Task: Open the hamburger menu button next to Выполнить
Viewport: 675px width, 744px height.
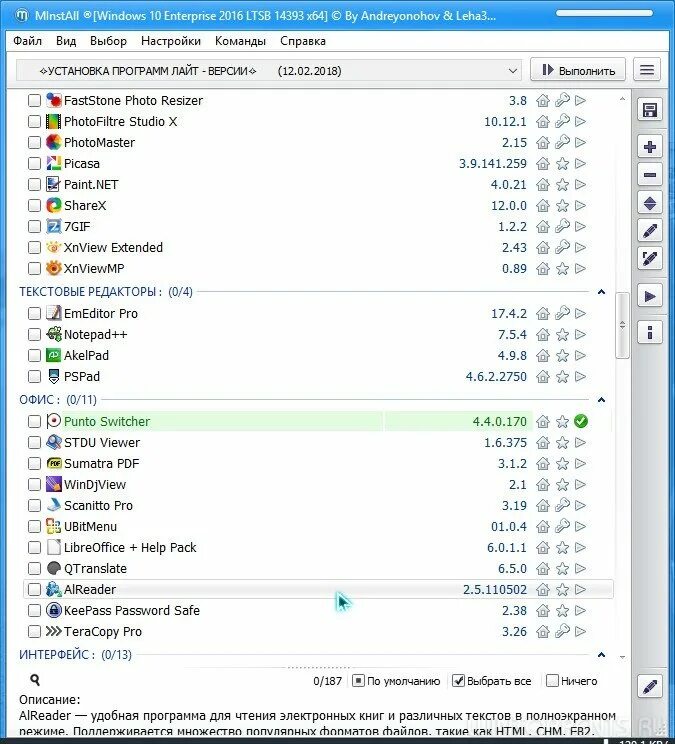Action: coord(647,70)
